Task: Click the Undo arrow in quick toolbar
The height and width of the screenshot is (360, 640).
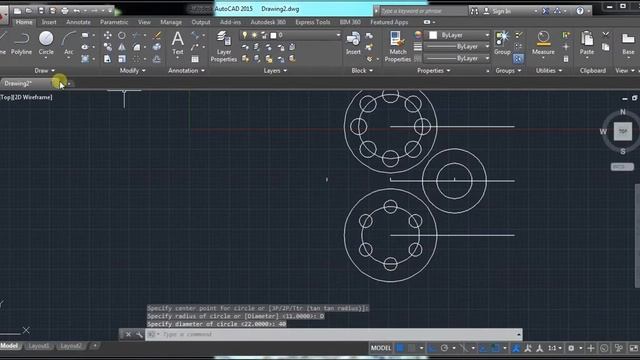Action: pos(76,11)
